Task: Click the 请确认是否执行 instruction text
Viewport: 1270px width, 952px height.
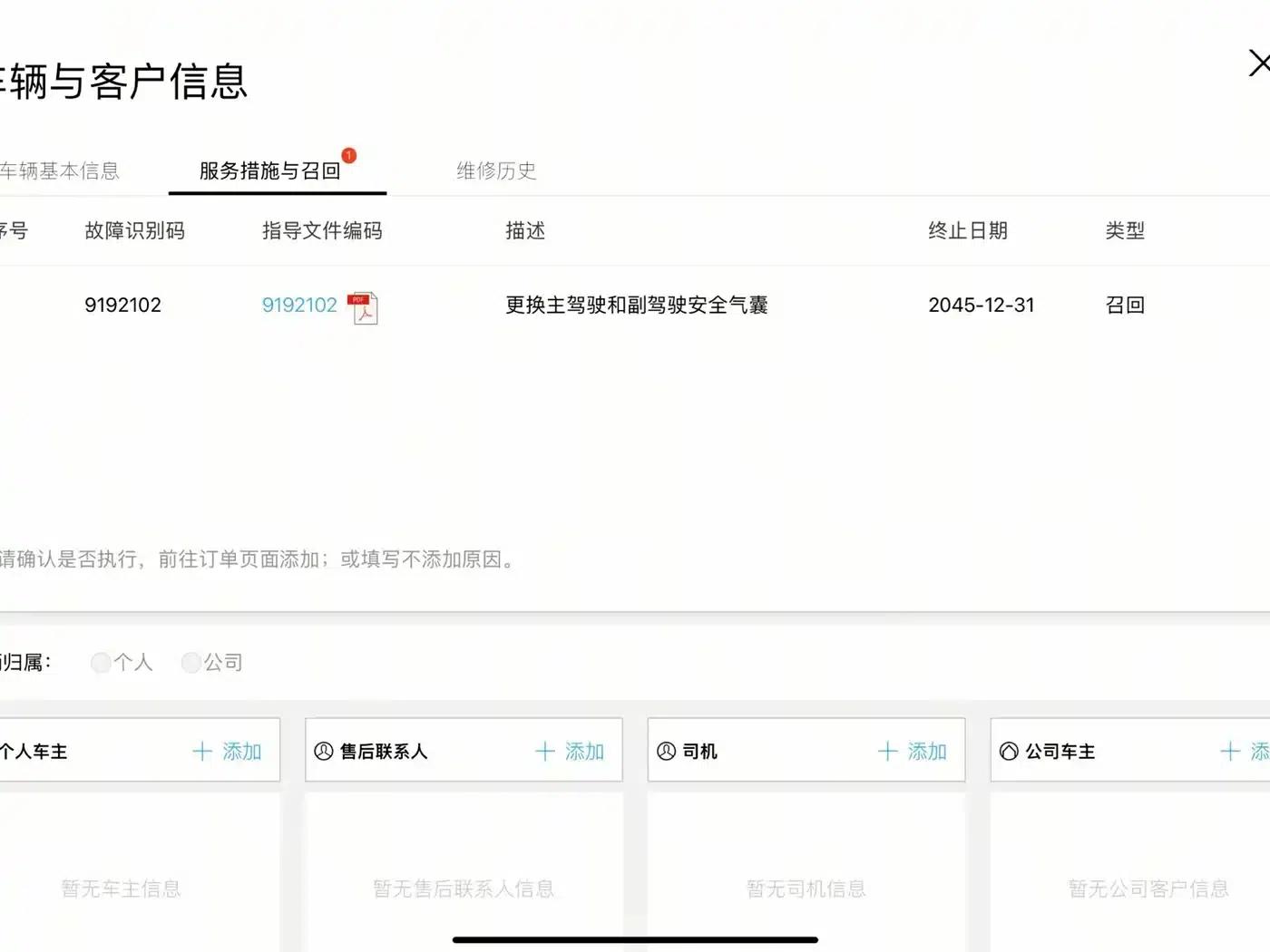Action: coord(257,559)
